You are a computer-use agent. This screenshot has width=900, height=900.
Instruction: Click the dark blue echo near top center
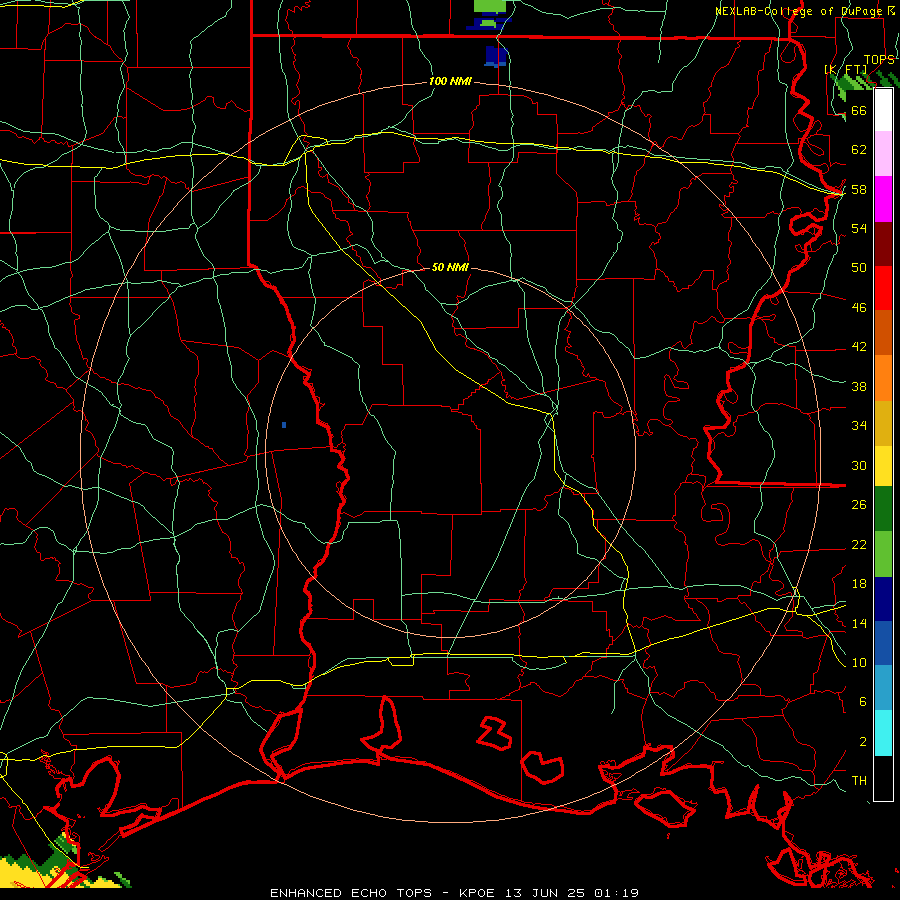click(x=496, y=56)
